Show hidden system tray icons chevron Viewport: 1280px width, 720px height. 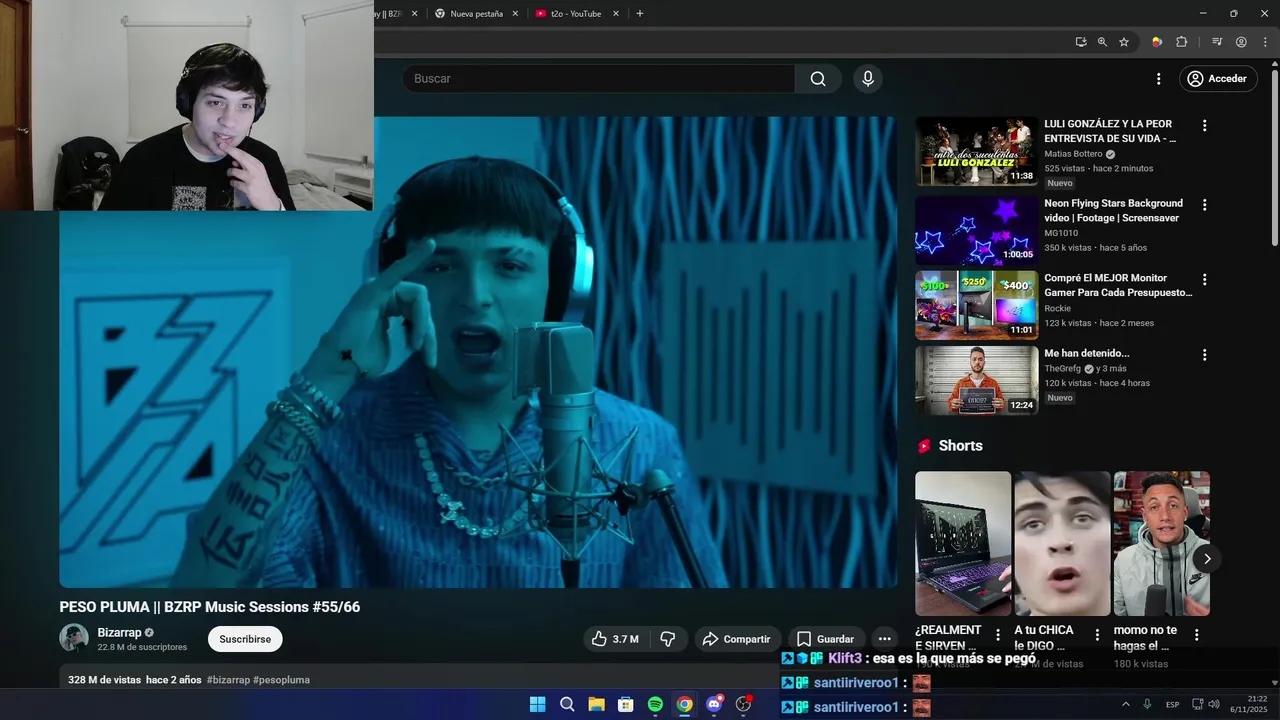pos(1125,705)
